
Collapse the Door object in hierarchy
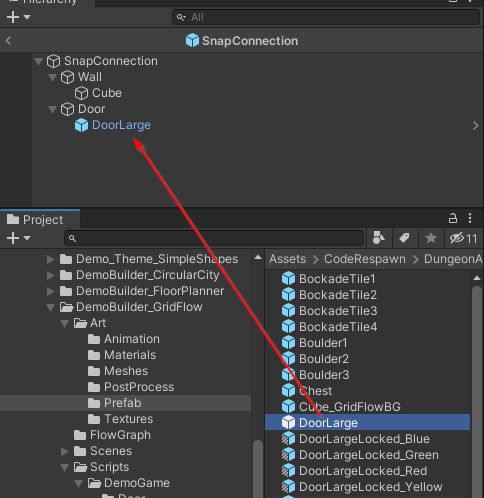click(52, 109)
